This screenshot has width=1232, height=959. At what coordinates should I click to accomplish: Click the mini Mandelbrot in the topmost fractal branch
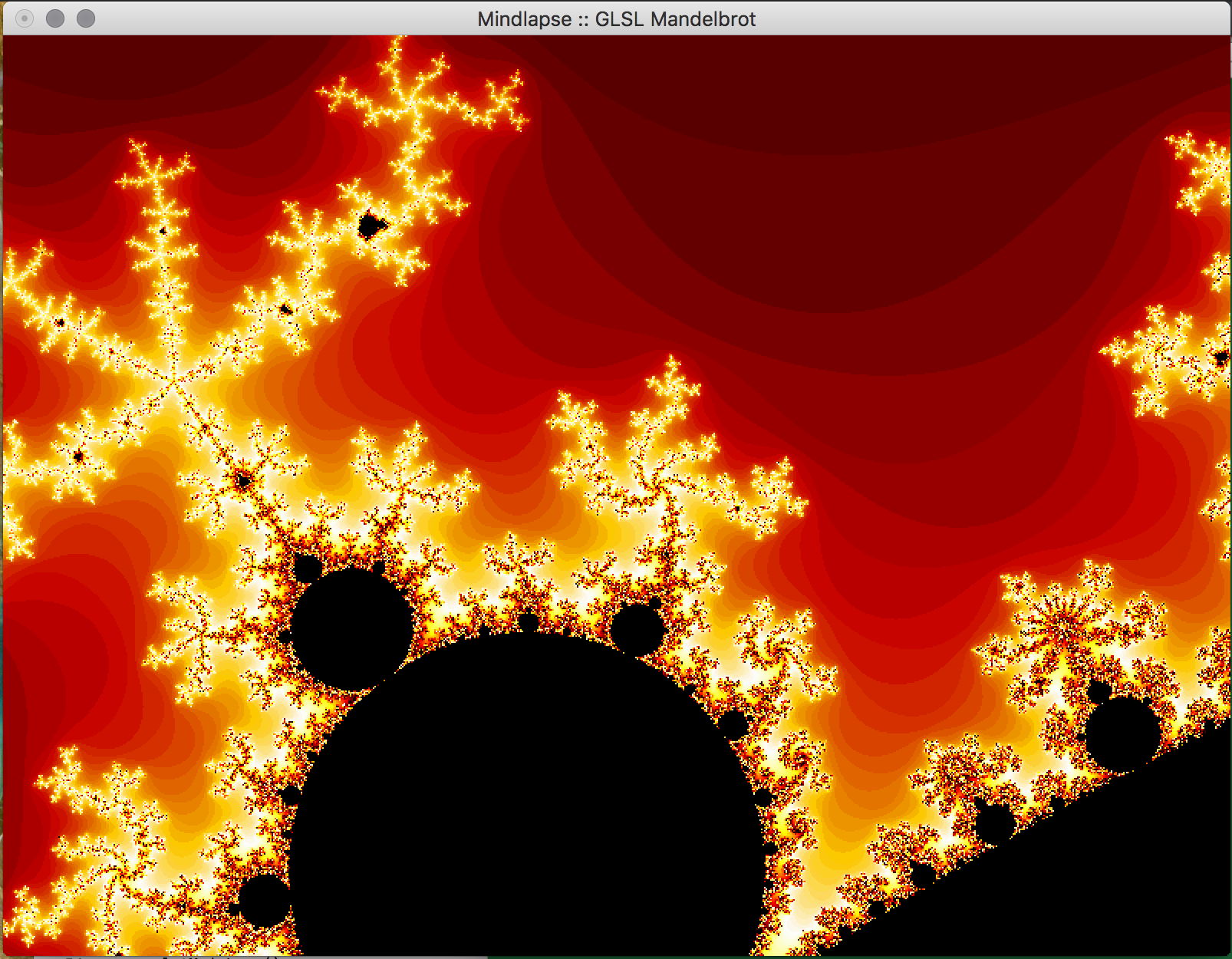click(371, 226)
